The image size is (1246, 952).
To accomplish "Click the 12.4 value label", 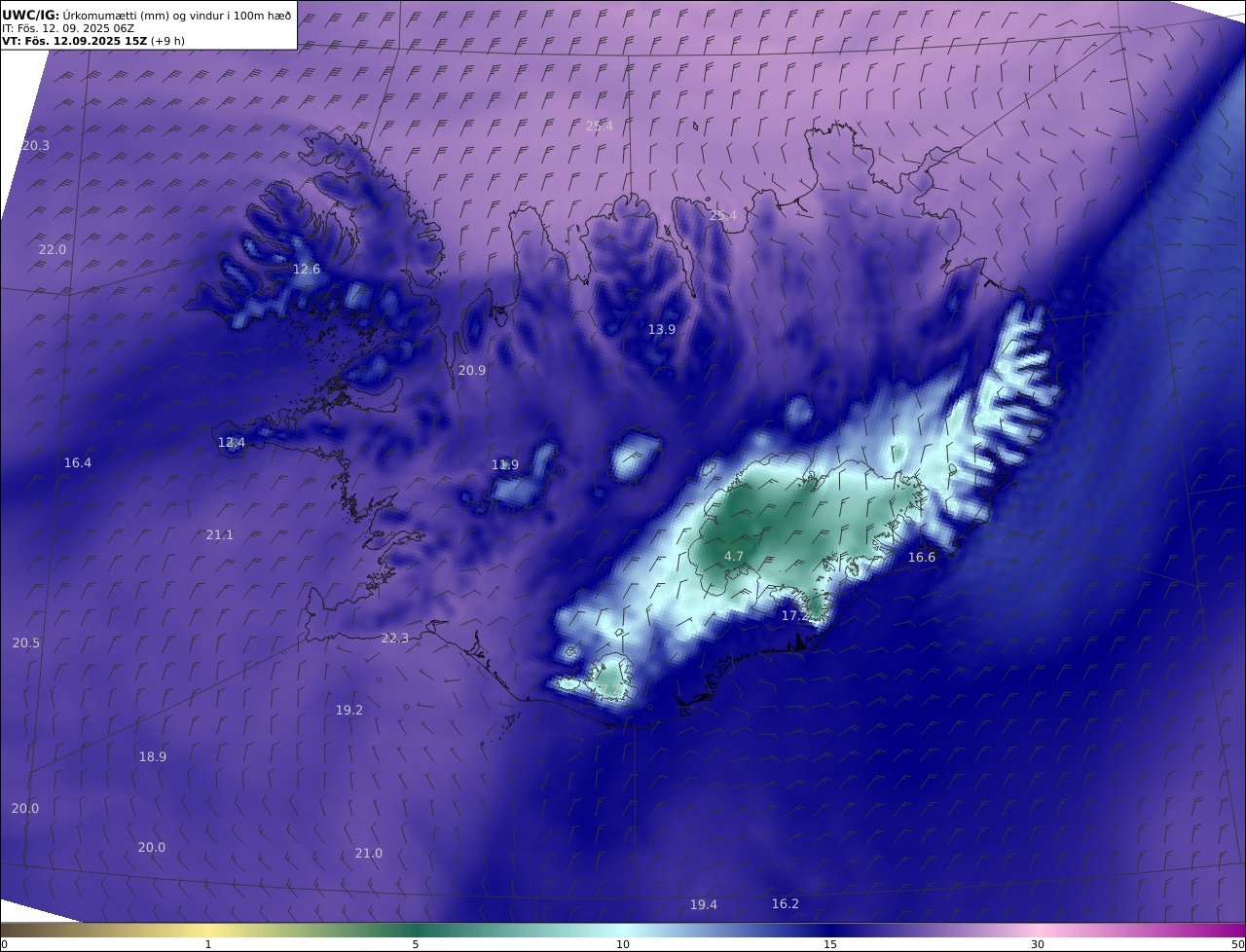I will point(232,443).
